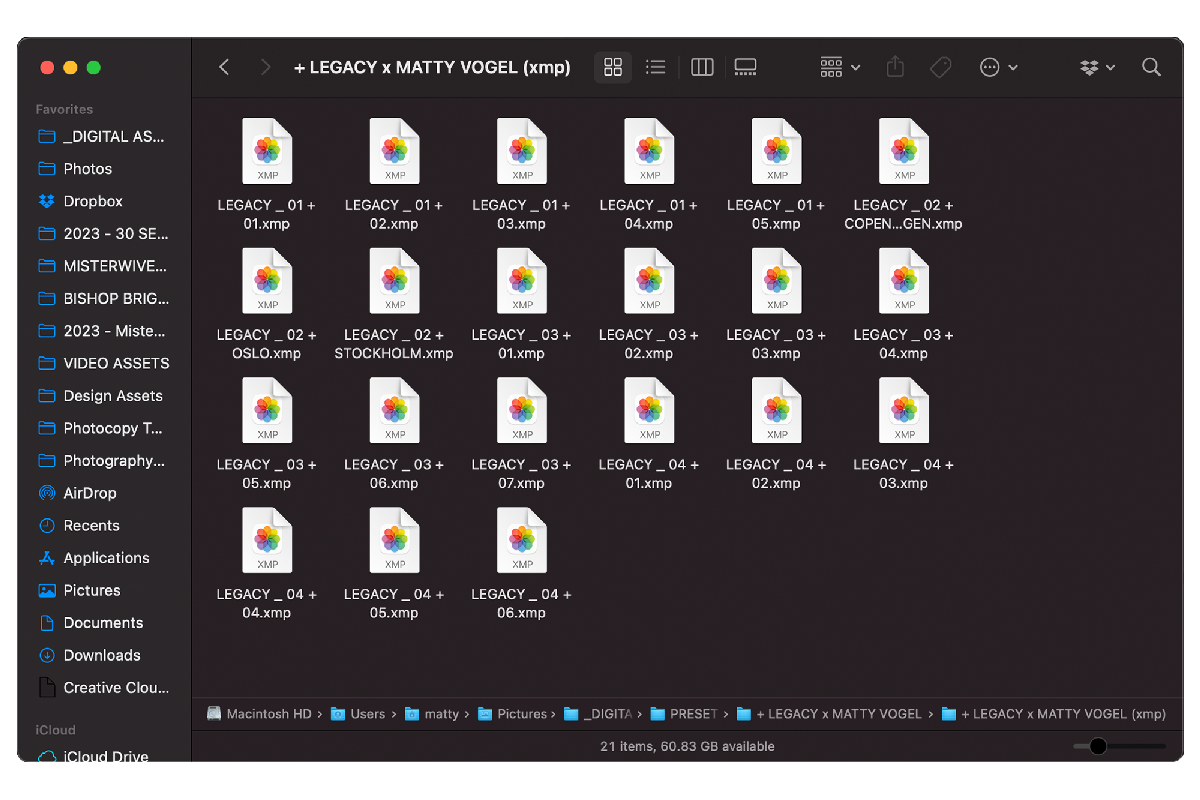
Task: Click the Edit Tags icon
Action: click(x=940, y=67)
